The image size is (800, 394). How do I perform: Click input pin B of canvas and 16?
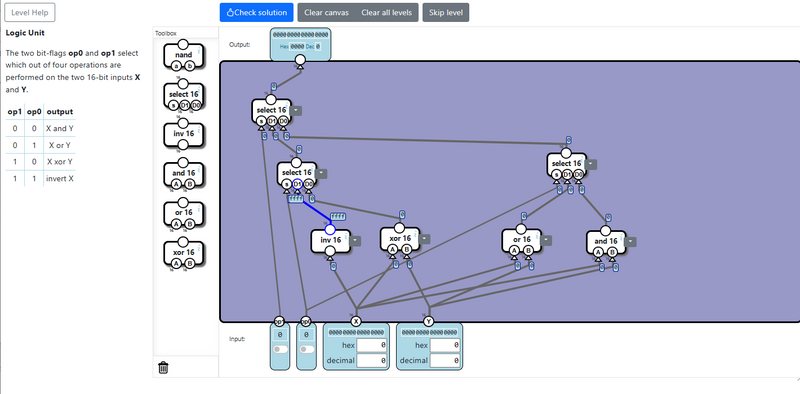click(612, 252)
